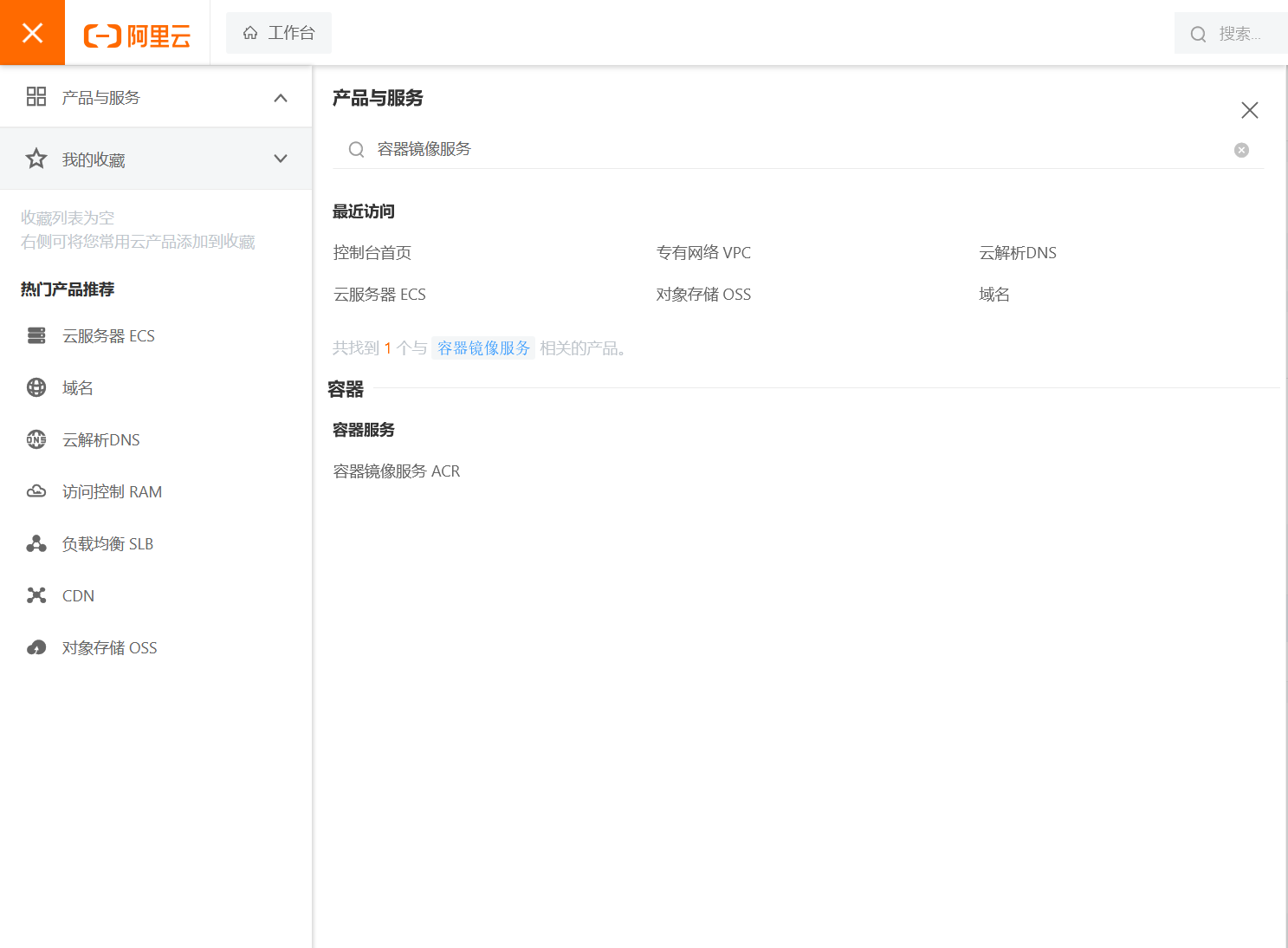Screen dimensions: 1288x948
Task: Open 云服务器 ECS from recent visits
Action: coord(379,295)
